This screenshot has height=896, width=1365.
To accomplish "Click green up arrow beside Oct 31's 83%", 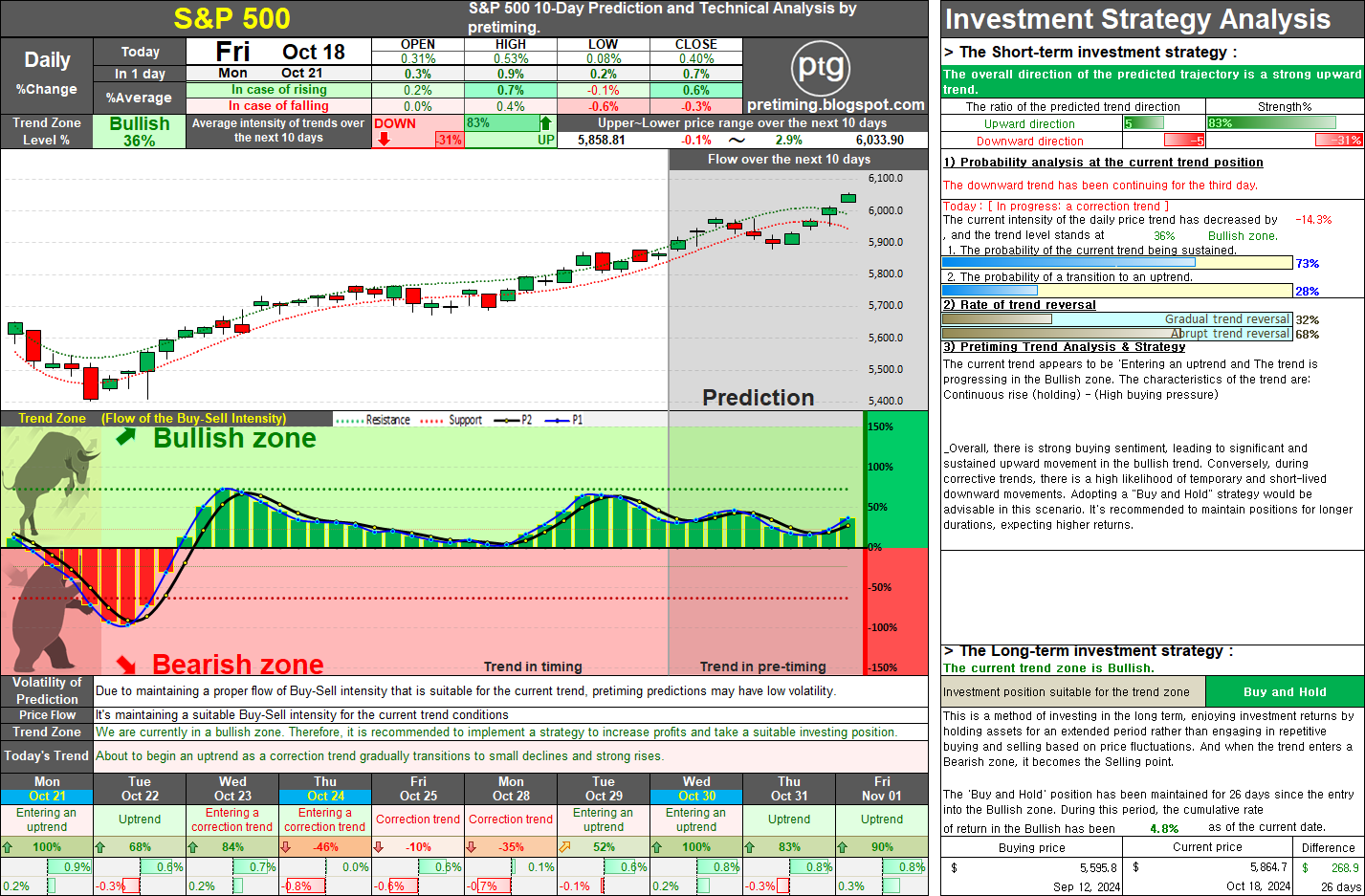I will pos(750,846).
